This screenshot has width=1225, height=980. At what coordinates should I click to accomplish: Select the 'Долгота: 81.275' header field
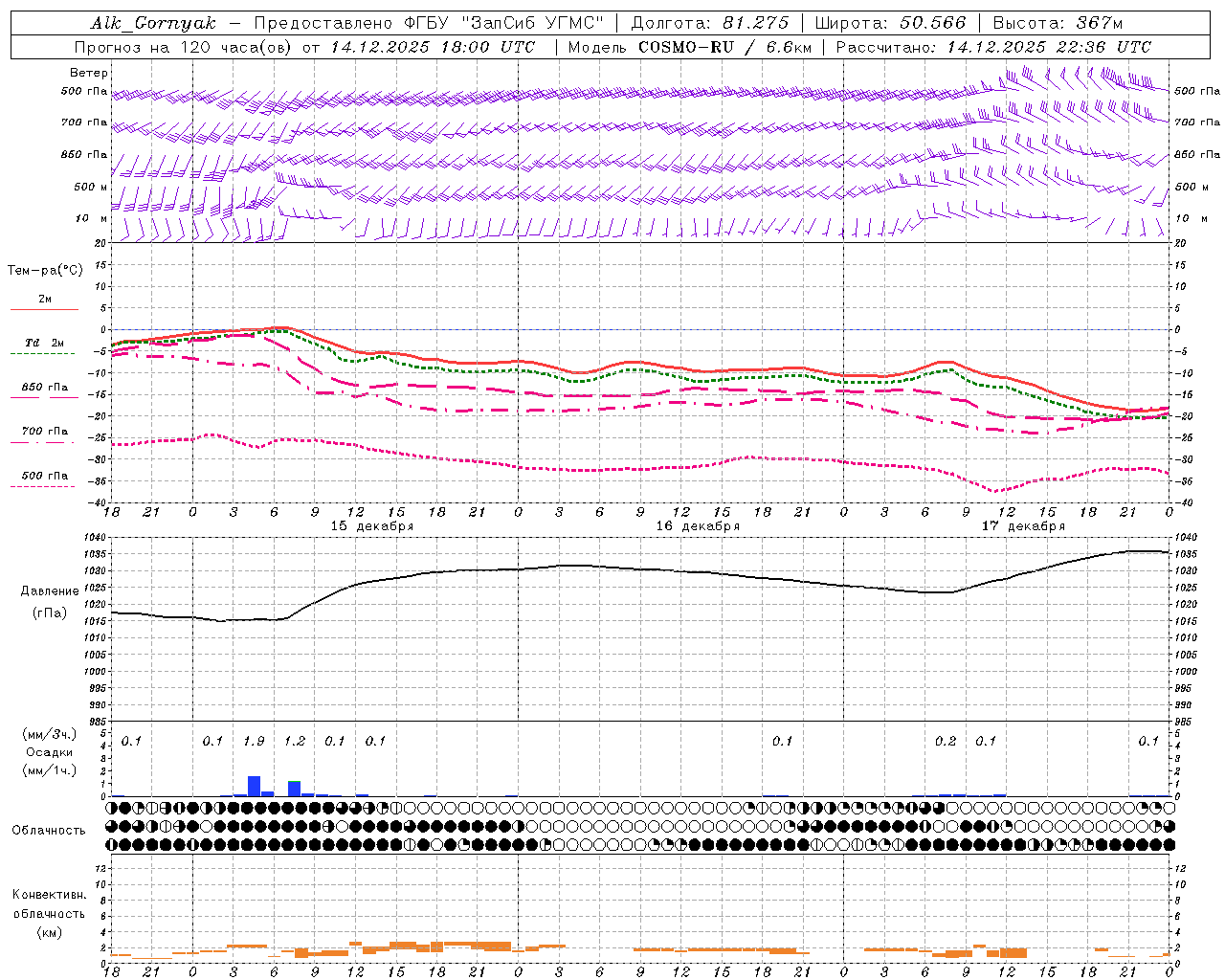(x=710, y=23)
